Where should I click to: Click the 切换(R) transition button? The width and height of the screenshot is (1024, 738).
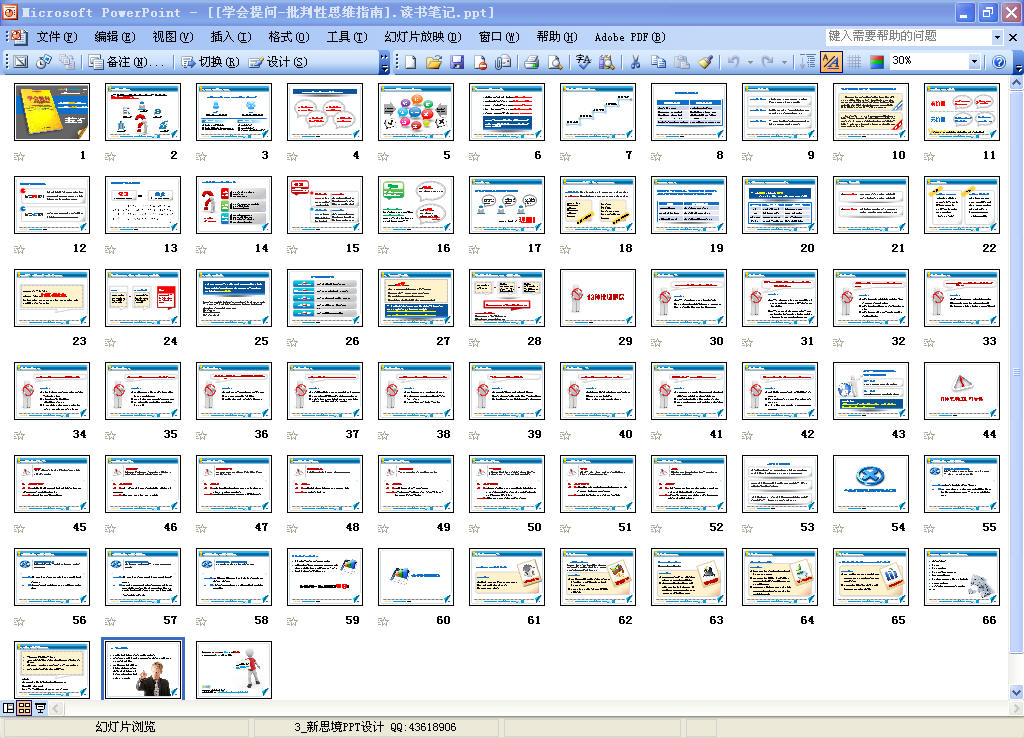(210, 62)
